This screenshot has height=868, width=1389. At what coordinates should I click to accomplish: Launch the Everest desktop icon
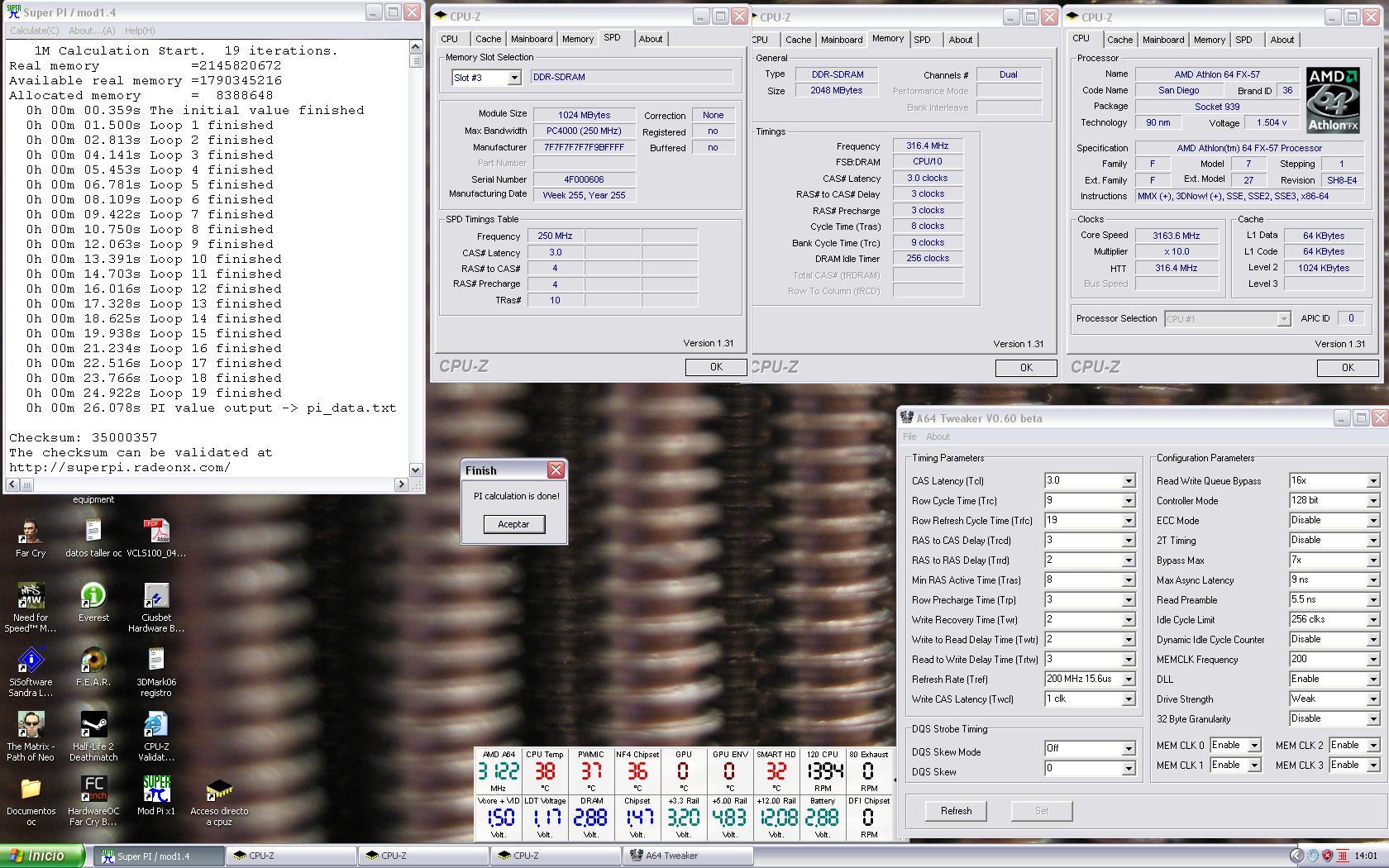click(93, 596)
